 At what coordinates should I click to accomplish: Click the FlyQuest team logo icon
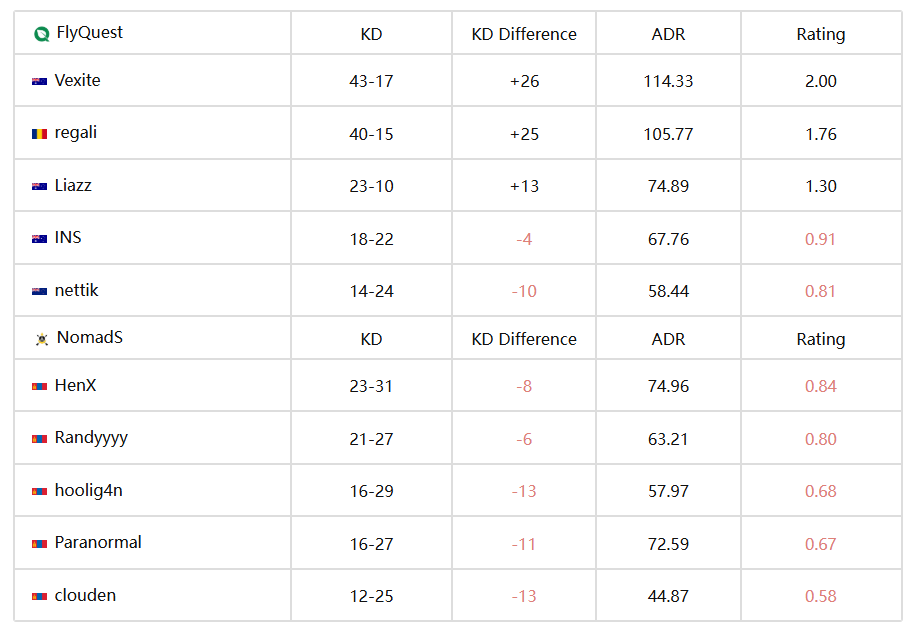click(41, 34)
